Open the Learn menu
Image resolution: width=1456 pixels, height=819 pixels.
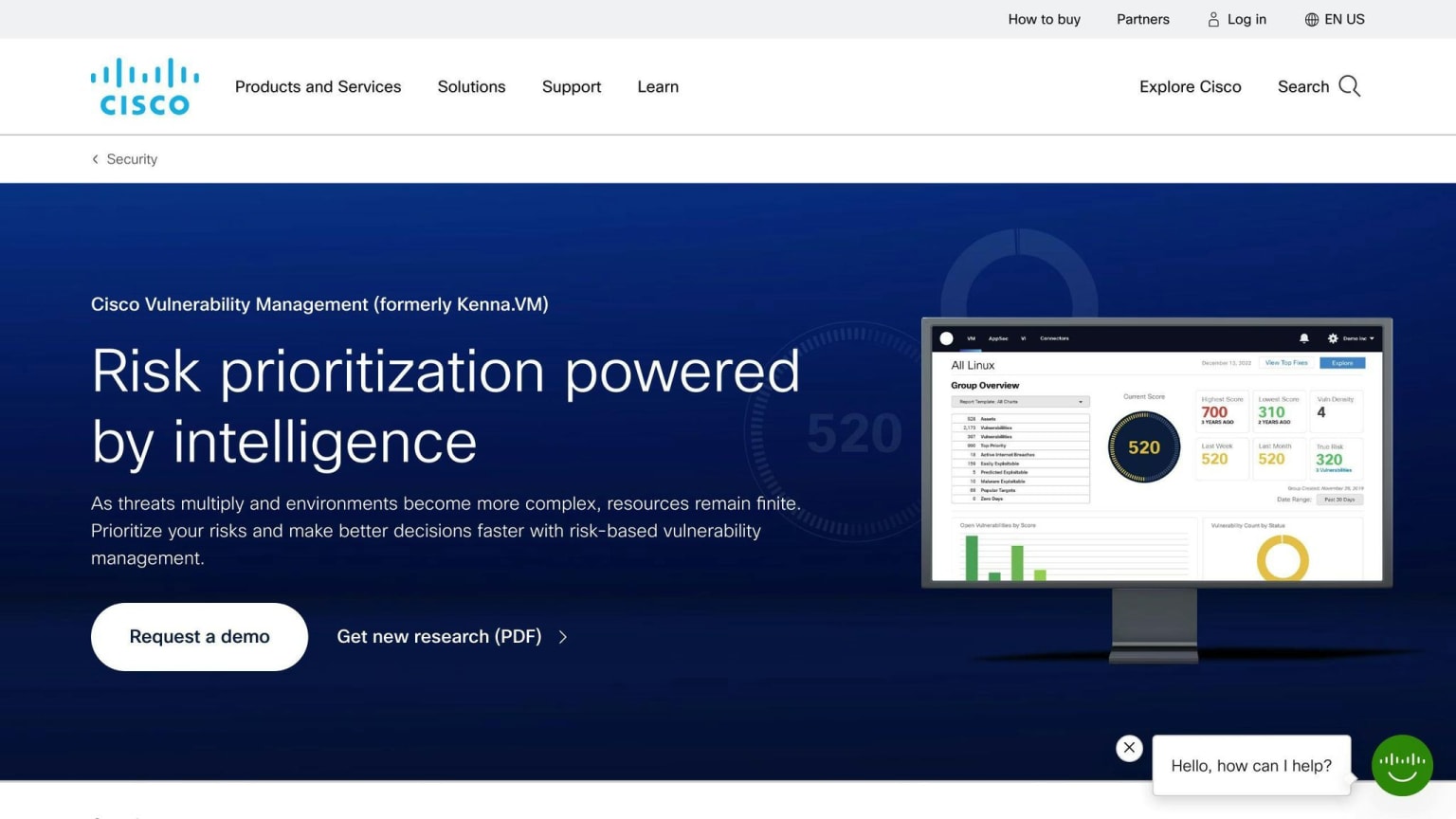658,86
